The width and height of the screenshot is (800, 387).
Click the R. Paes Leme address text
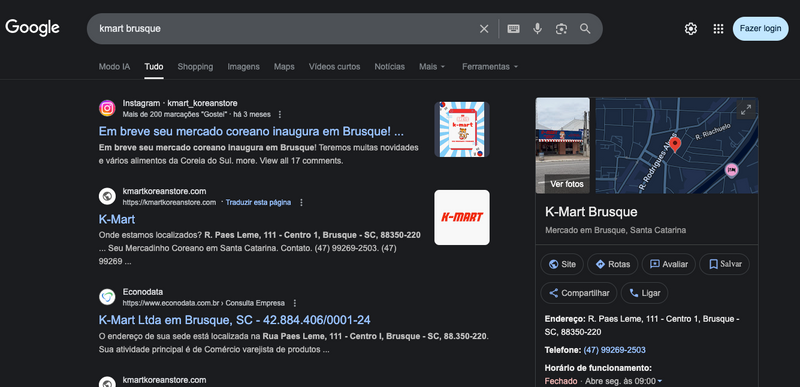642,325
